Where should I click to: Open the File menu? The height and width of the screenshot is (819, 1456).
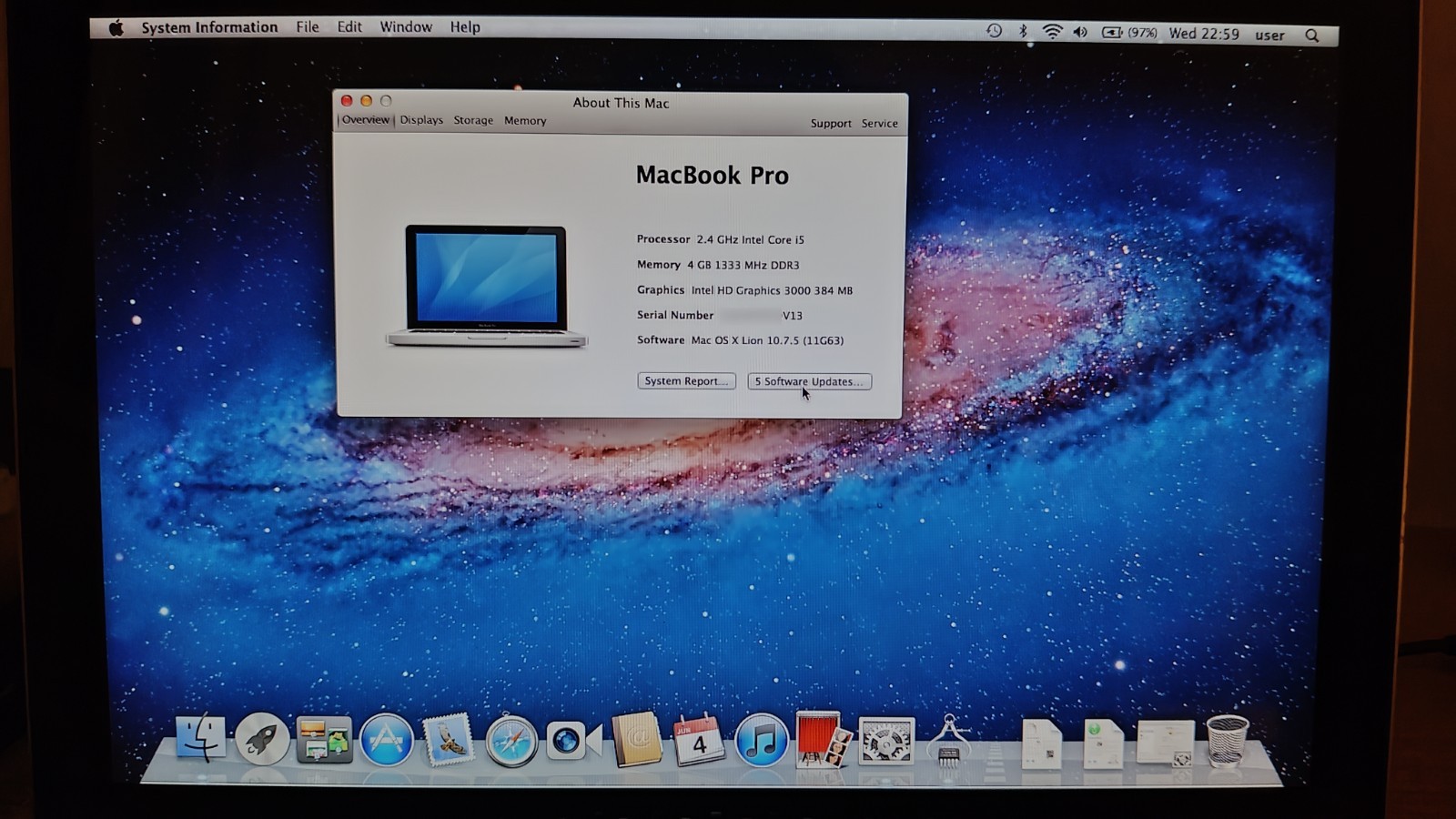[308, 27]
